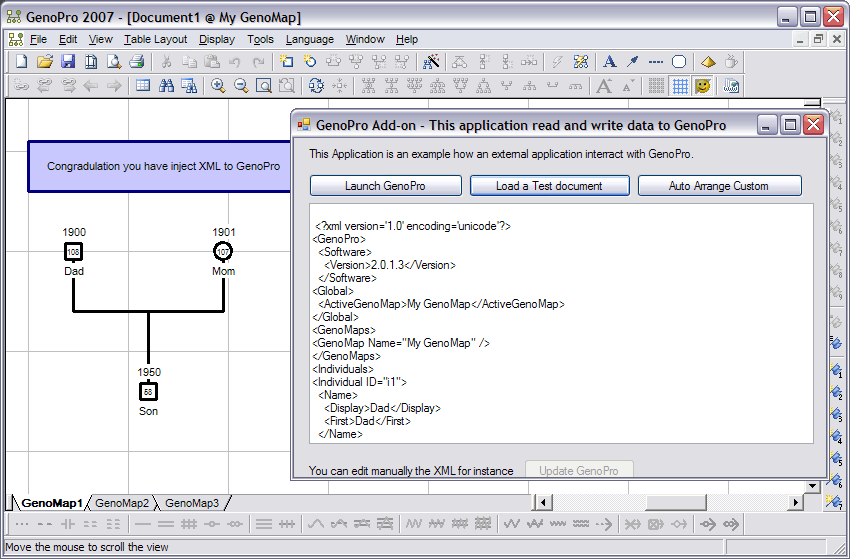Save the document with the floppy icon
850x559 pixels.
(x=68, y=62)
